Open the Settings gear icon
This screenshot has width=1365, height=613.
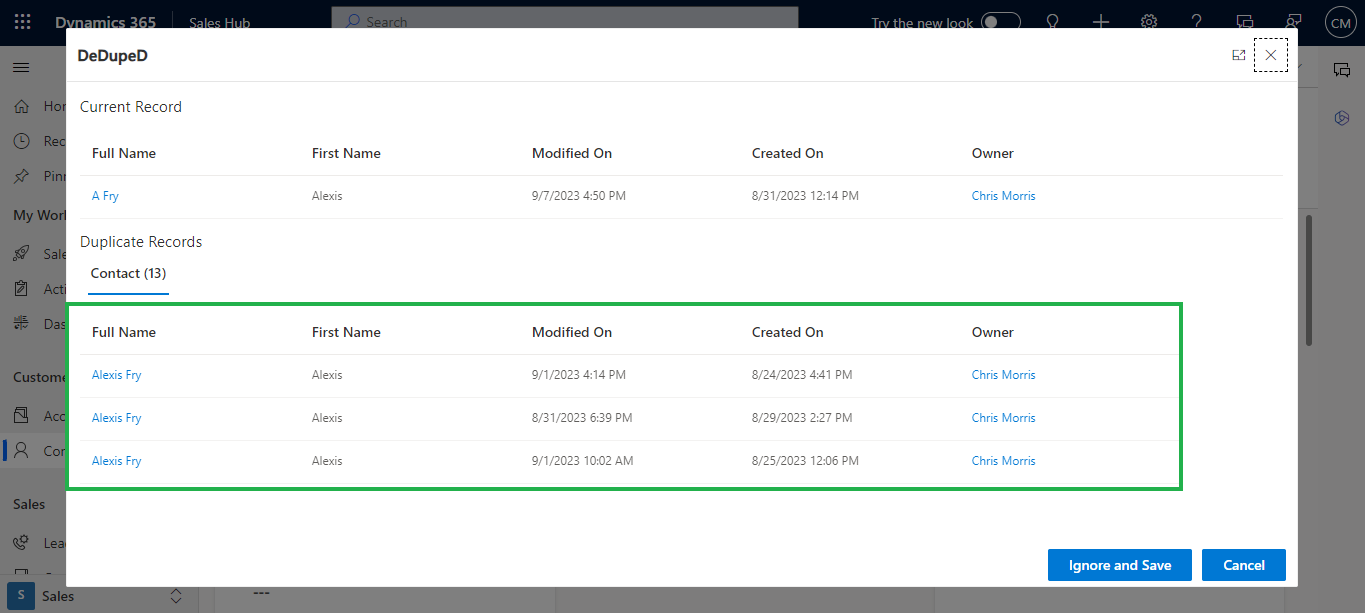tap(1149, 22)
